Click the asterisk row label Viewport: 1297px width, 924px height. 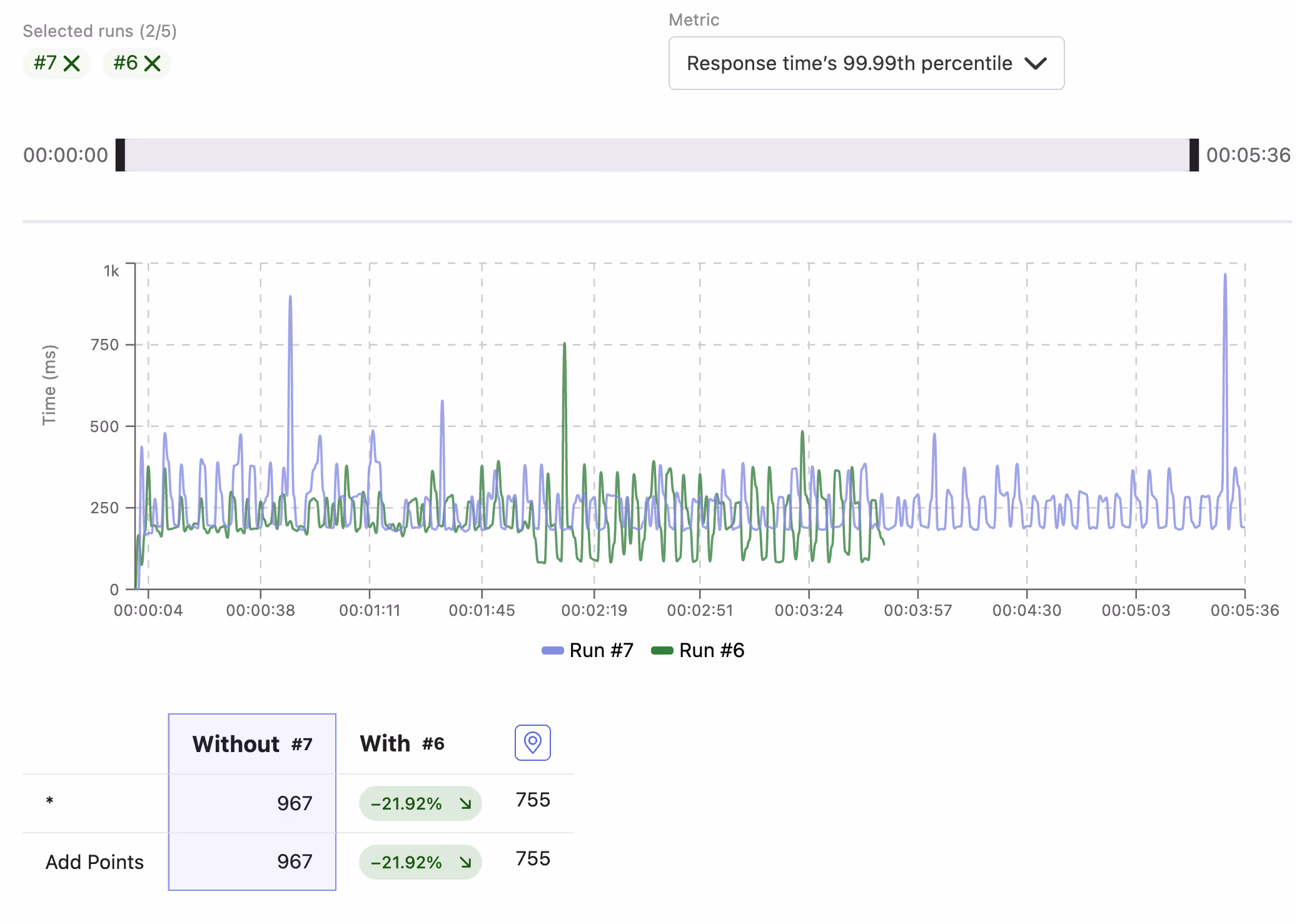coord(49,801)
